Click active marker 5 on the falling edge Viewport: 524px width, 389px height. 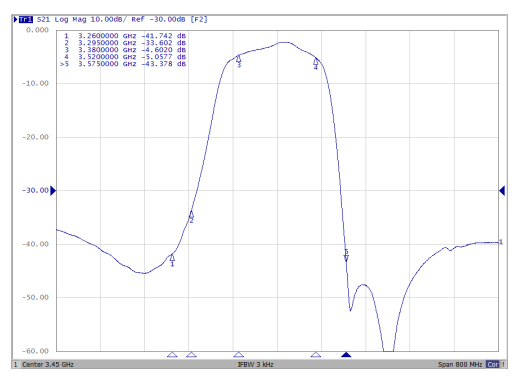click(346, 257)
